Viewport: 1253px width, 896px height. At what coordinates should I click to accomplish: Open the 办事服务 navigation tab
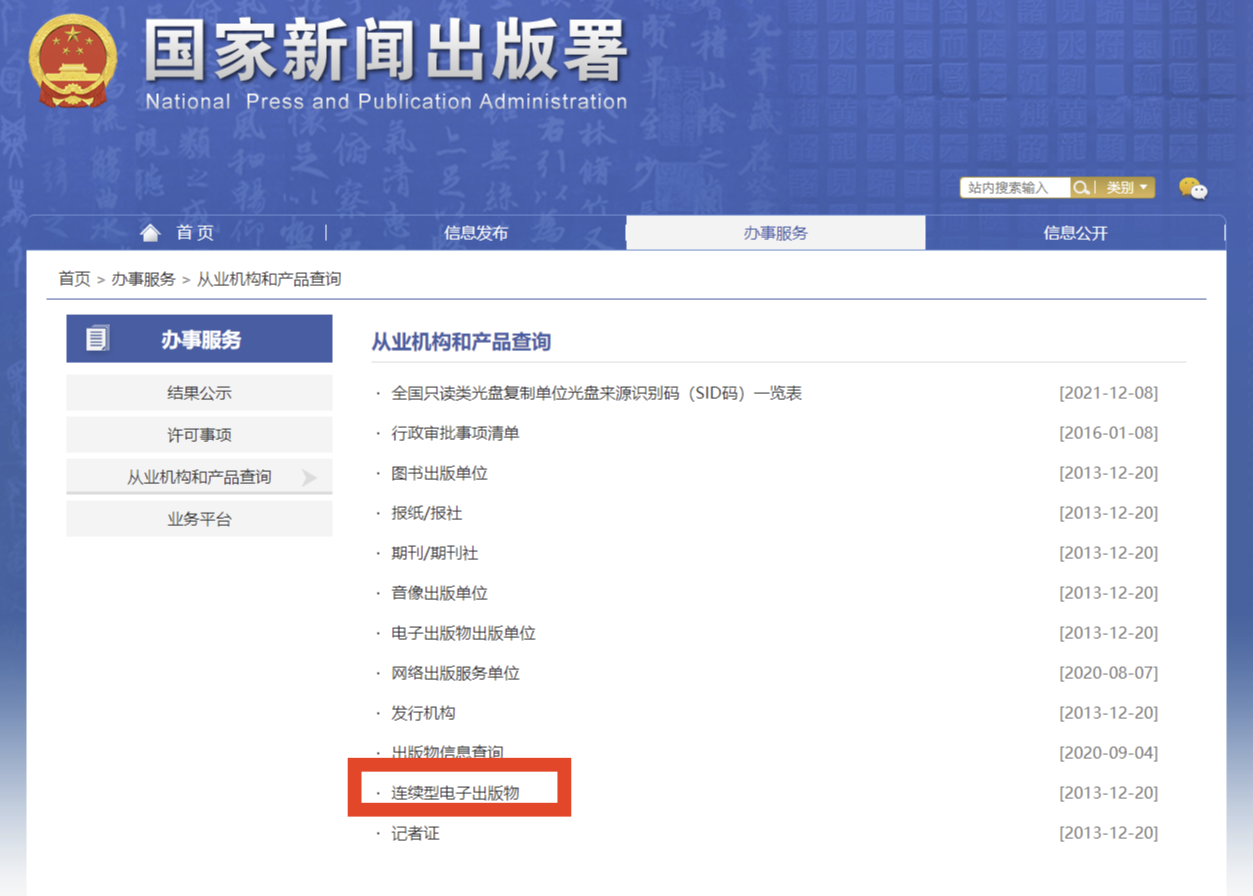click(x=775, y=233)
